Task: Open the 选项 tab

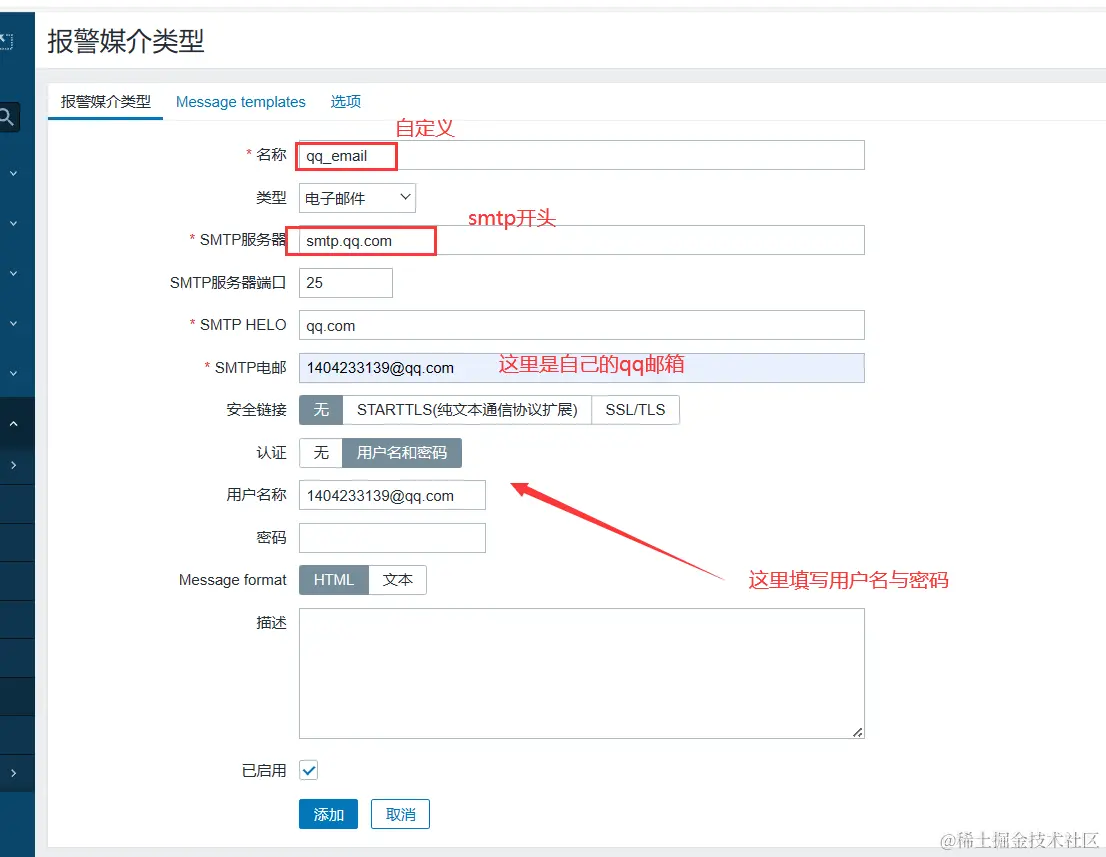Action: pos(346,102)
